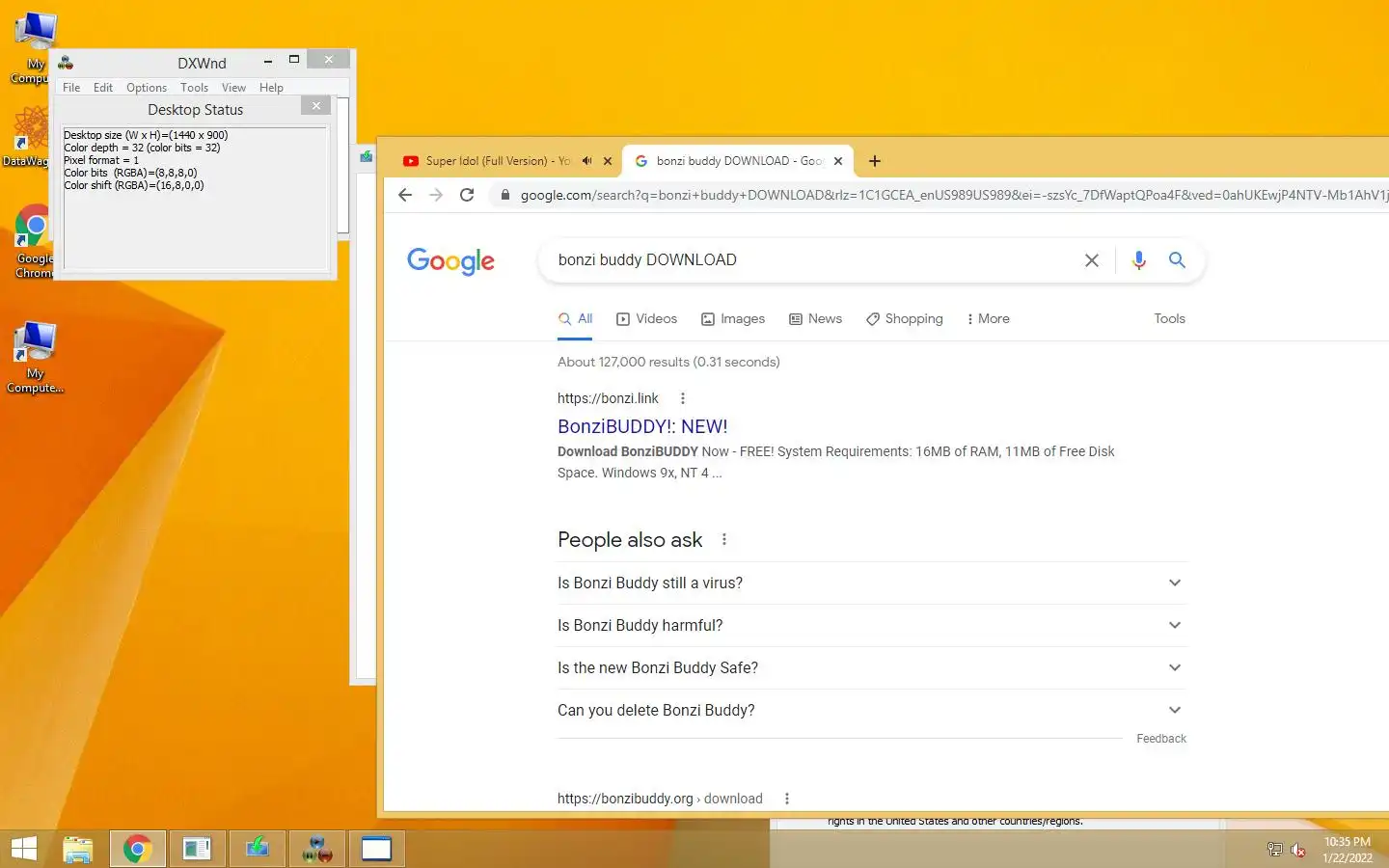Click the DXWnd title bar app icon
1389x868 pixels.
click(x=66, y=63)
